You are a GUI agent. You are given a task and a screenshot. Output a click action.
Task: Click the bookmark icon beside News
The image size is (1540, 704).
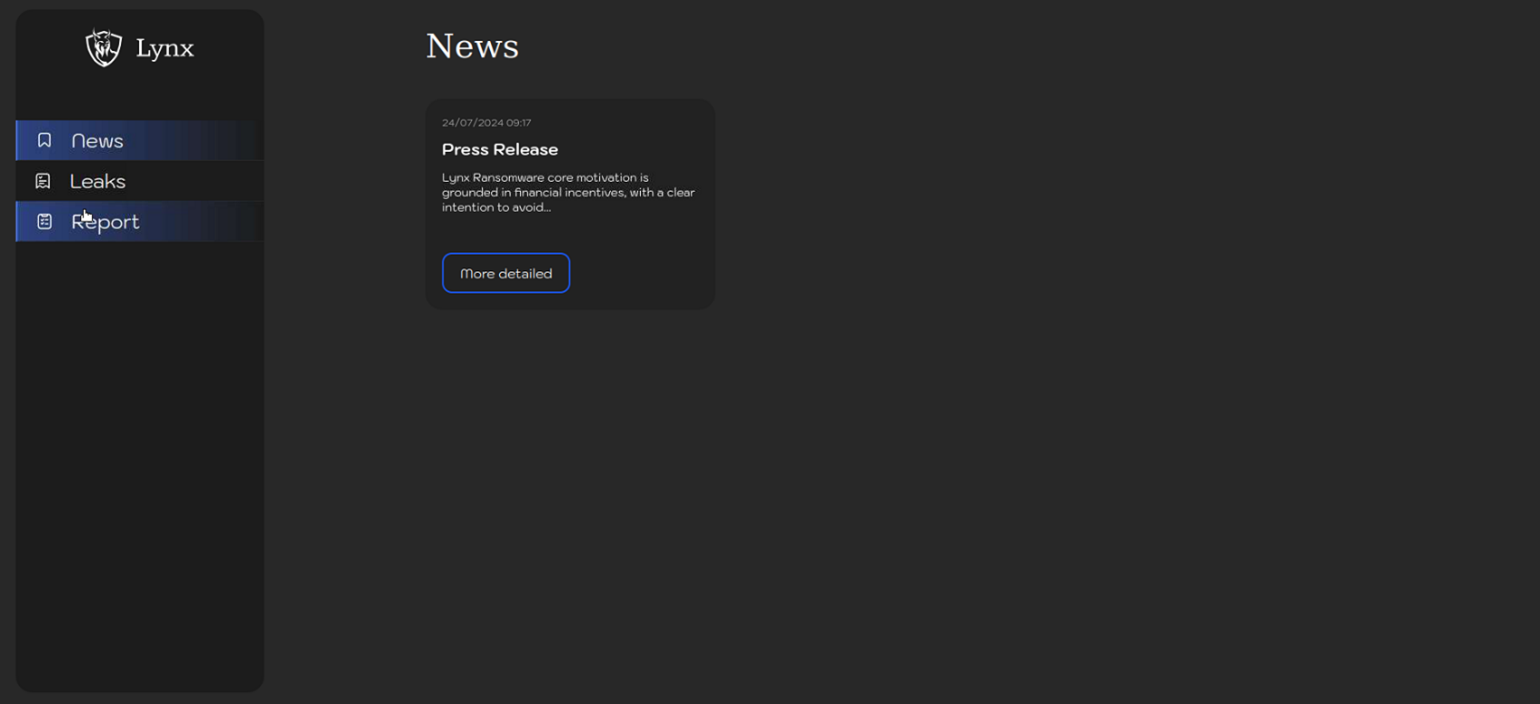(43, 141)
